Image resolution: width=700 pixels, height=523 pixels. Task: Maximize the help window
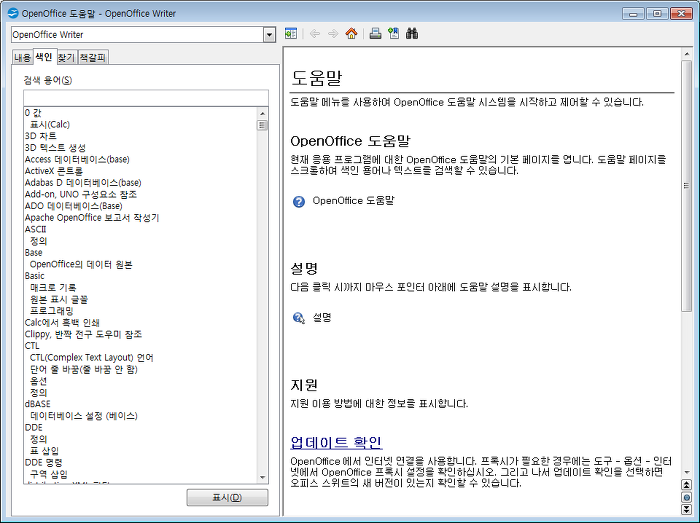pyautogui.click(x=657, y=13)
